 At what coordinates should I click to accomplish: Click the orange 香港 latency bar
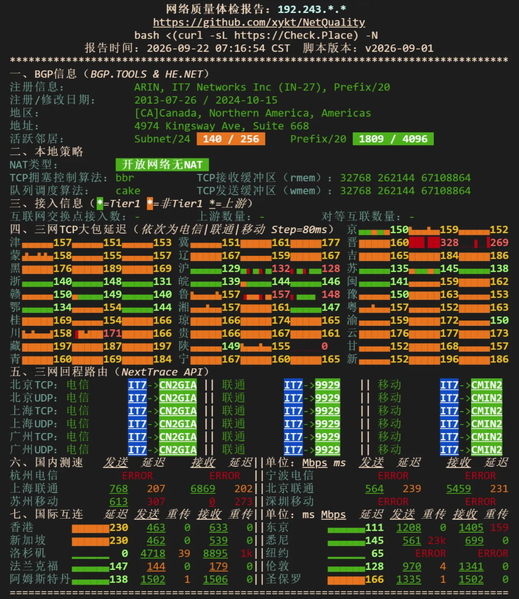(x=91, y=529)
